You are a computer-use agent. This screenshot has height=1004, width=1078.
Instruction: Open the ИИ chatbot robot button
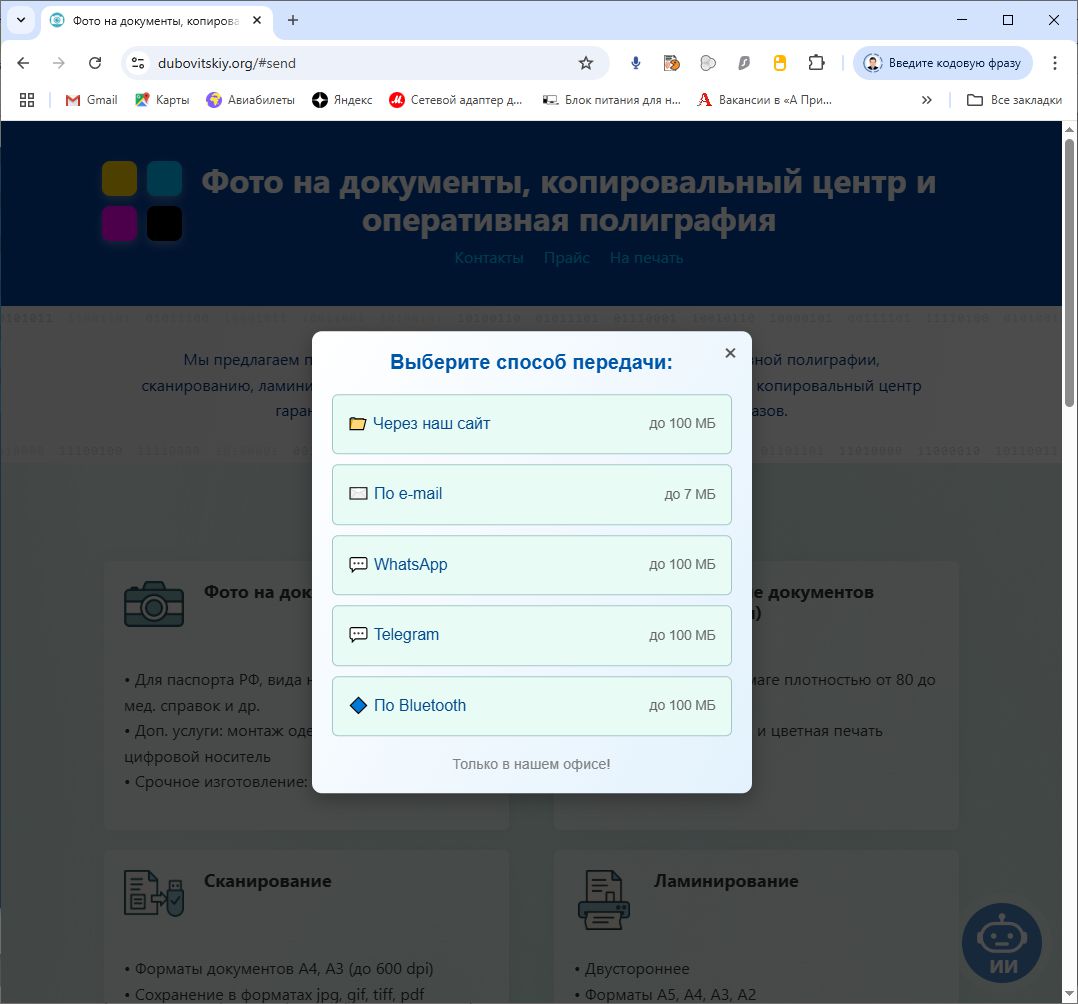(x=1002, y=943)
